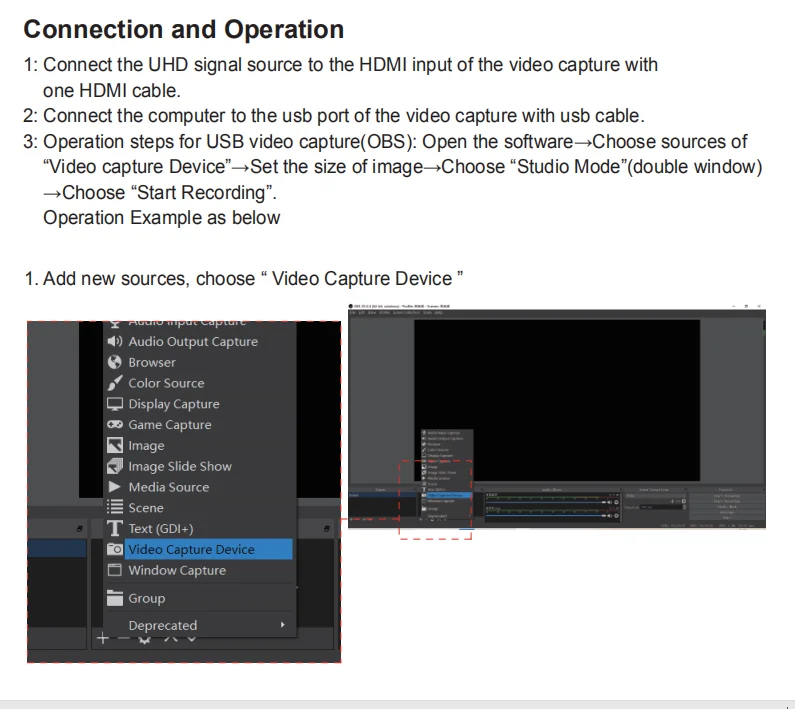Add a transition with the plus icon in Scene Transitions
Image resolution: width=795 pixels, height=709 pixels.
click(672, 501)
